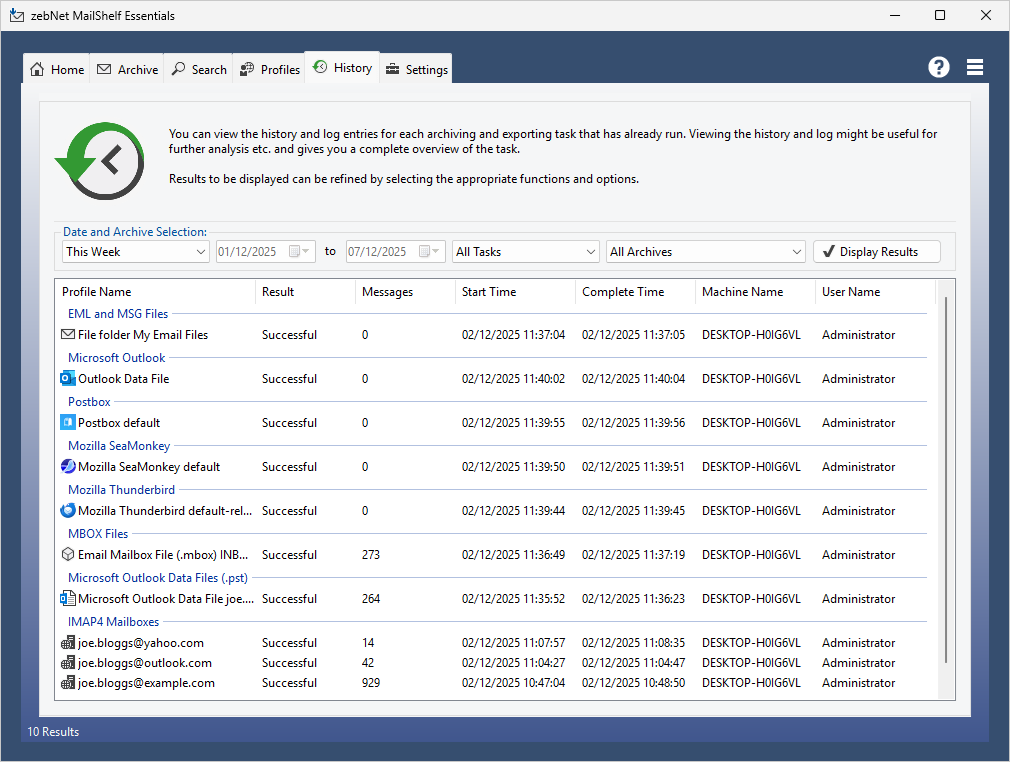The height and width of the screenshot is (762, 1010).
Task: Switch to the Archive tab
Action: [127, 69]
